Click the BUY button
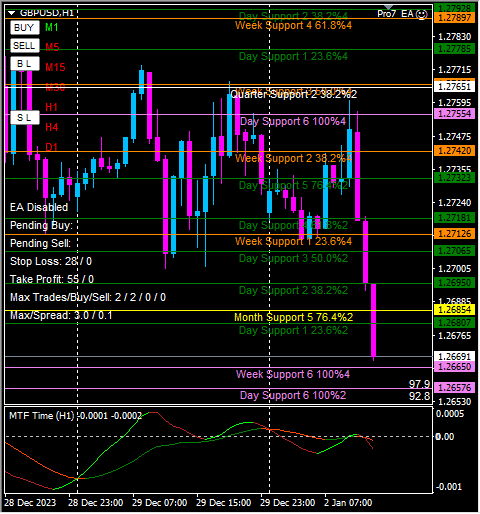Viewport: 480px width, 514px height. tap(25, 27)
